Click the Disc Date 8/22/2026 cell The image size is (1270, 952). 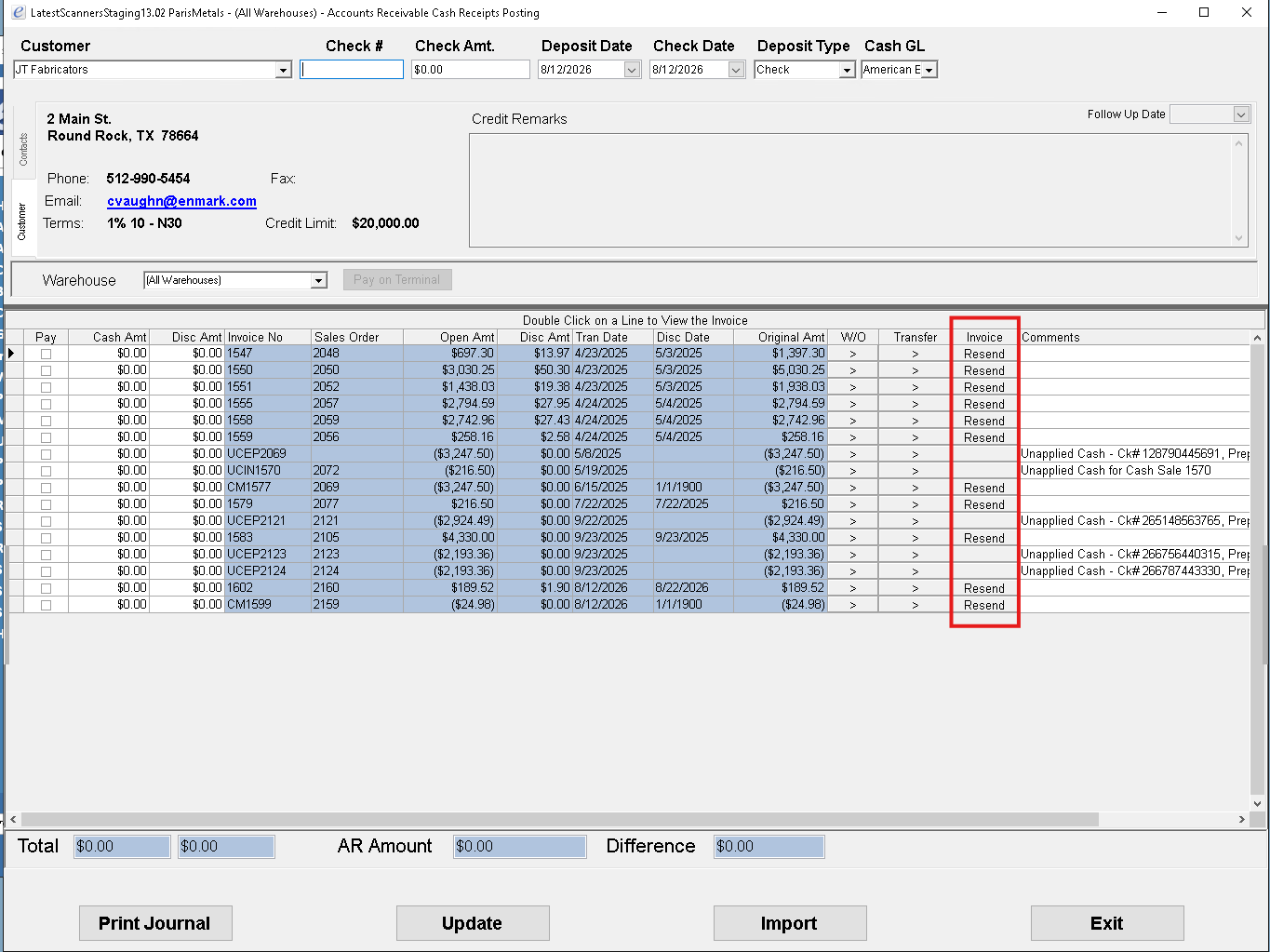pyautogui.click(x=693, y=588)
